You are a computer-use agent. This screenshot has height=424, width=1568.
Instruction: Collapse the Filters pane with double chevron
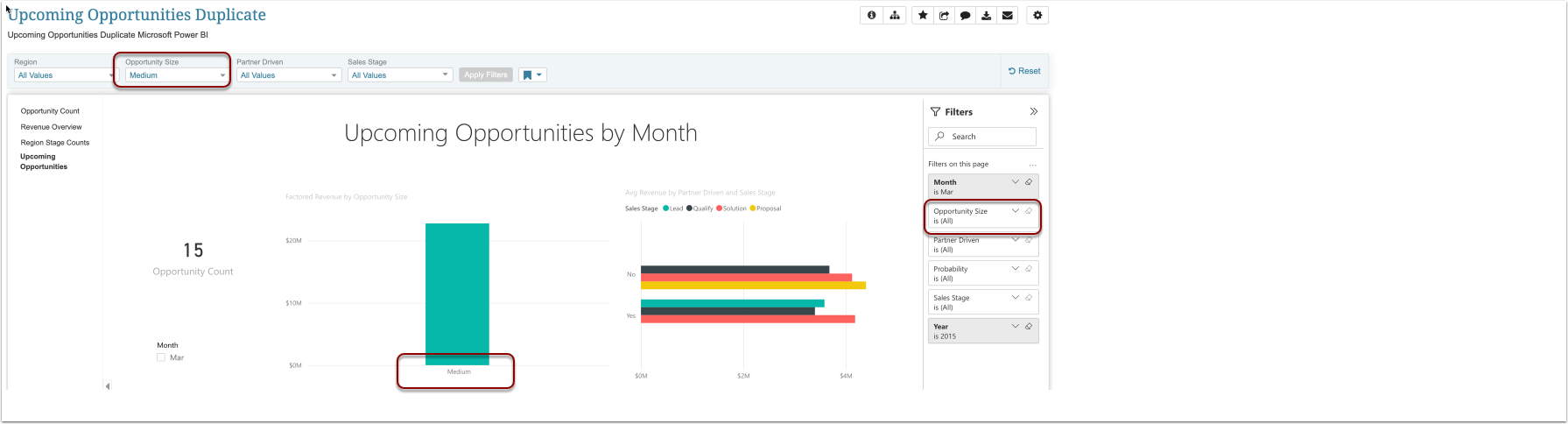tap(1034, 111)
